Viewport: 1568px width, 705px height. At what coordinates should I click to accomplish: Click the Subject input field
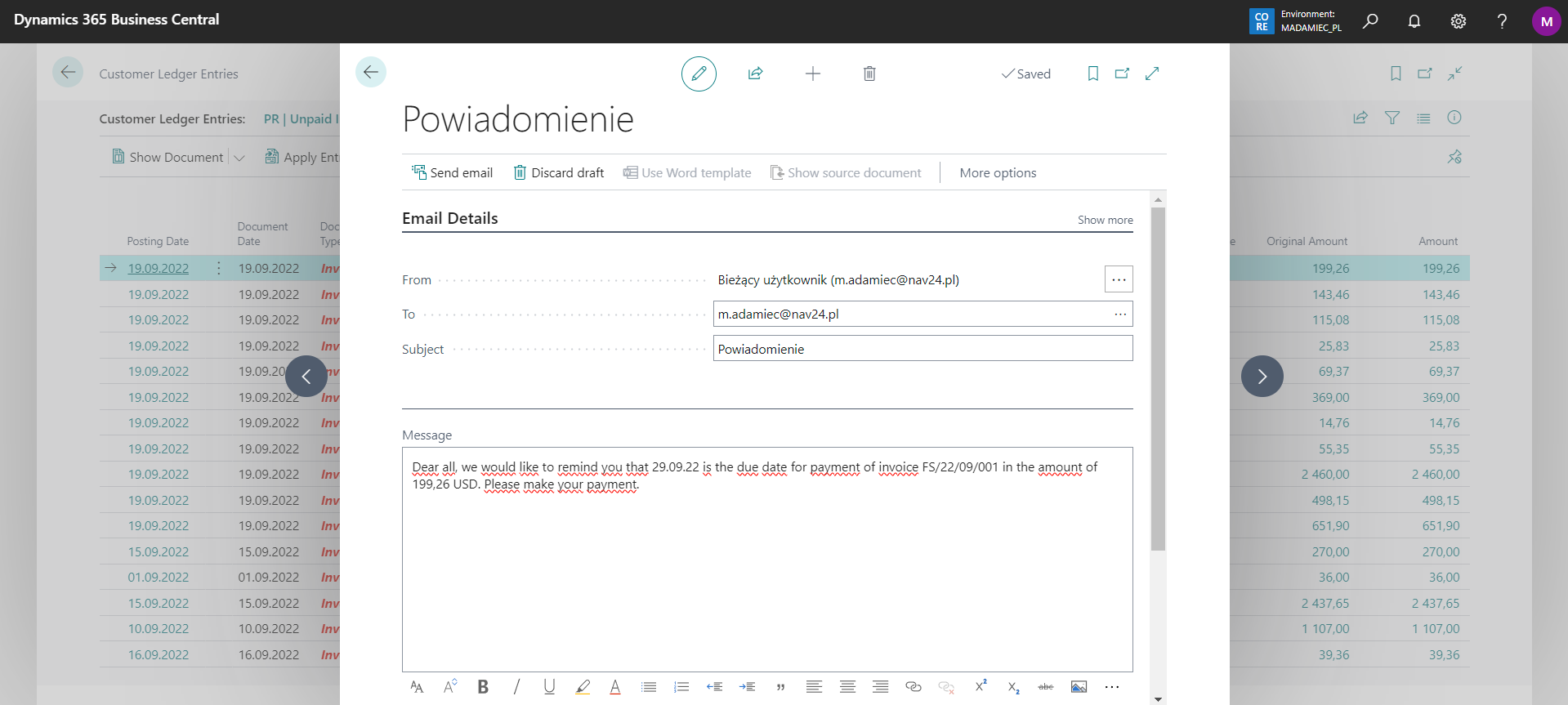point(922,349)
